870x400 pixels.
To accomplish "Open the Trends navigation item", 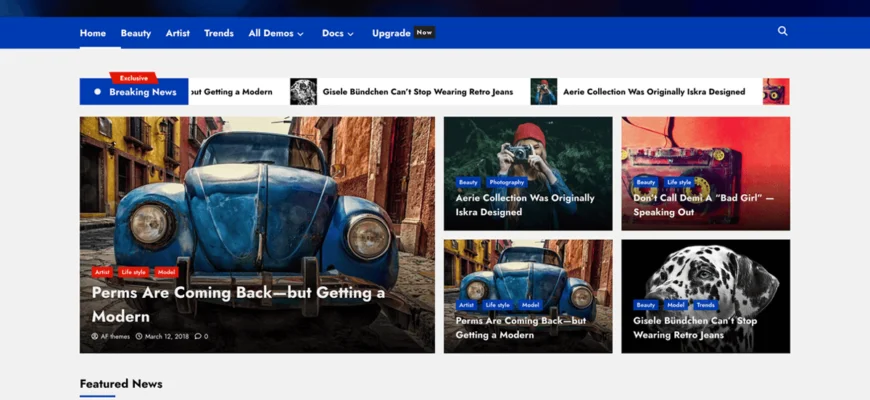I will pyautogui.click(x=219, y=33).
